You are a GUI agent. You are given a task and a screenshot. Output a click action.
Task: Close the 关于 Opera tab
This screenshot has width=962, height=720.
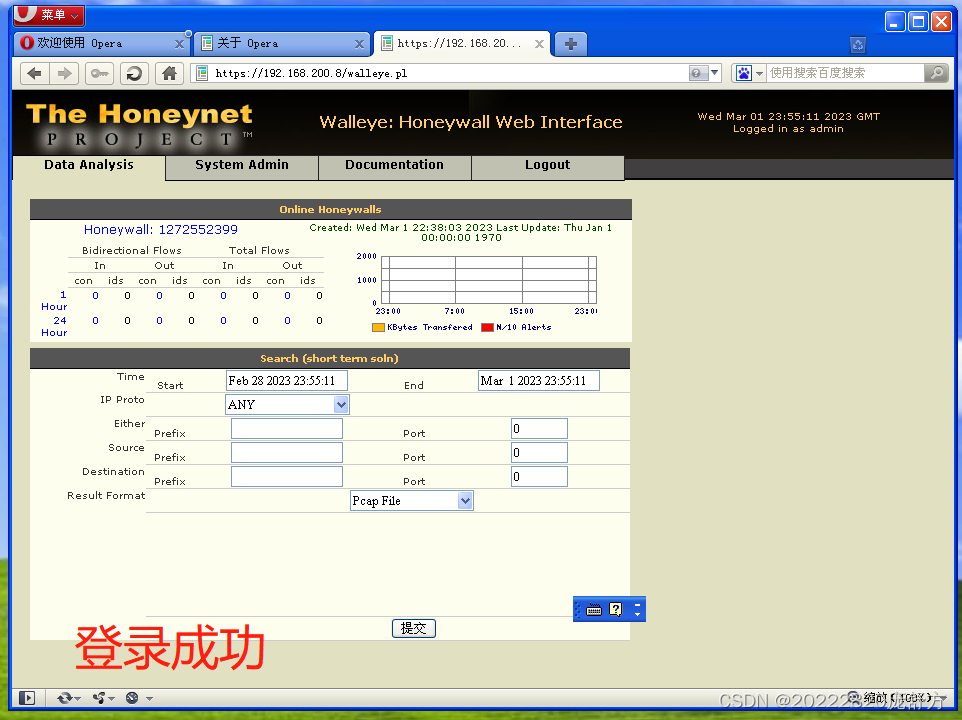click(x=360, y=44)
